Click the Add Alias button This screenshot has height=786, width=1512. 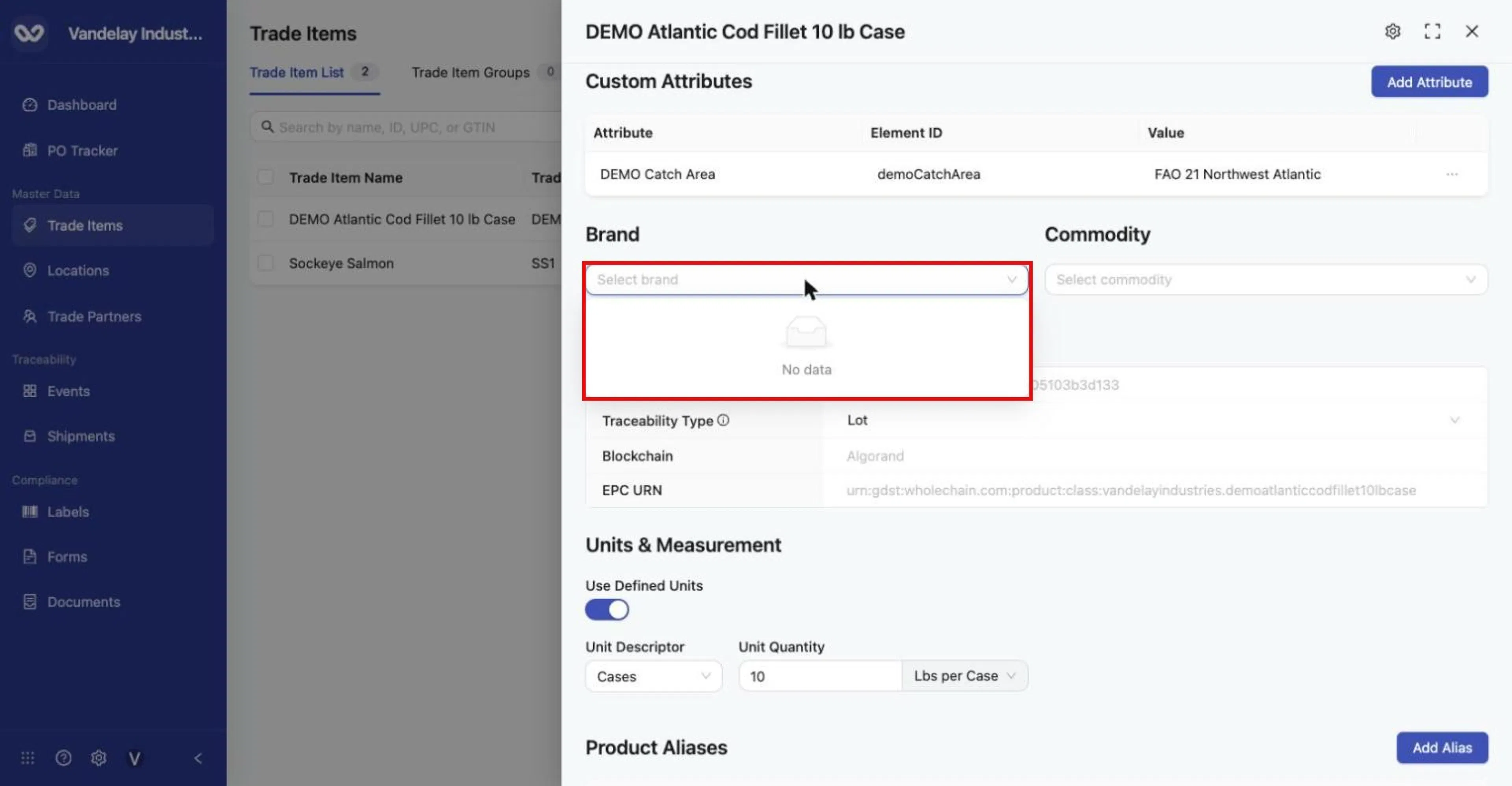pyautogui.click(x=1442, y=747)
